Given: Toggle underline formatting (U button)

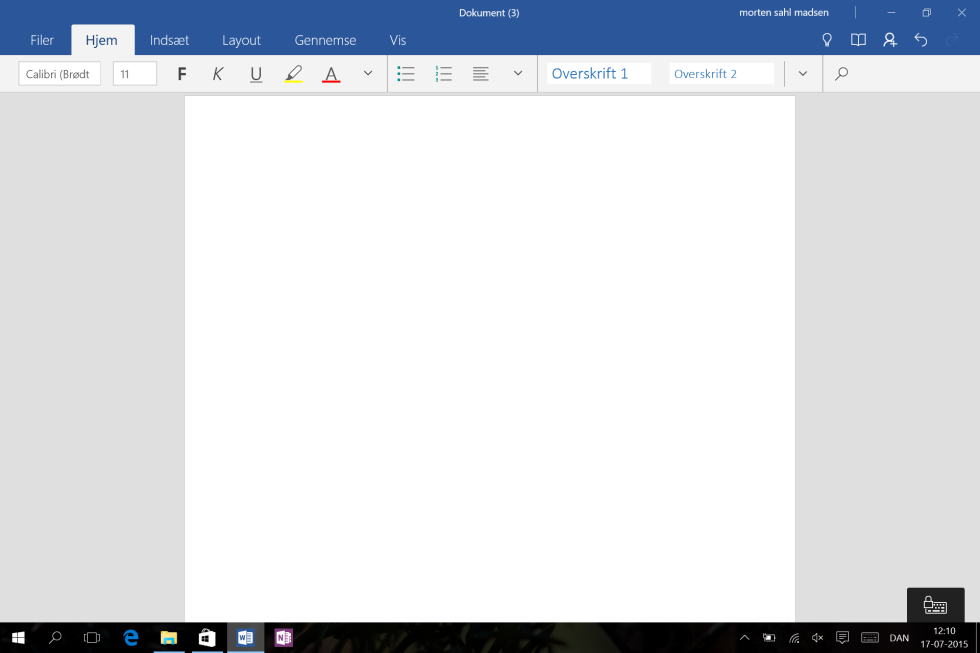Looking at the screenshot, I should click(x=255, y=74).
